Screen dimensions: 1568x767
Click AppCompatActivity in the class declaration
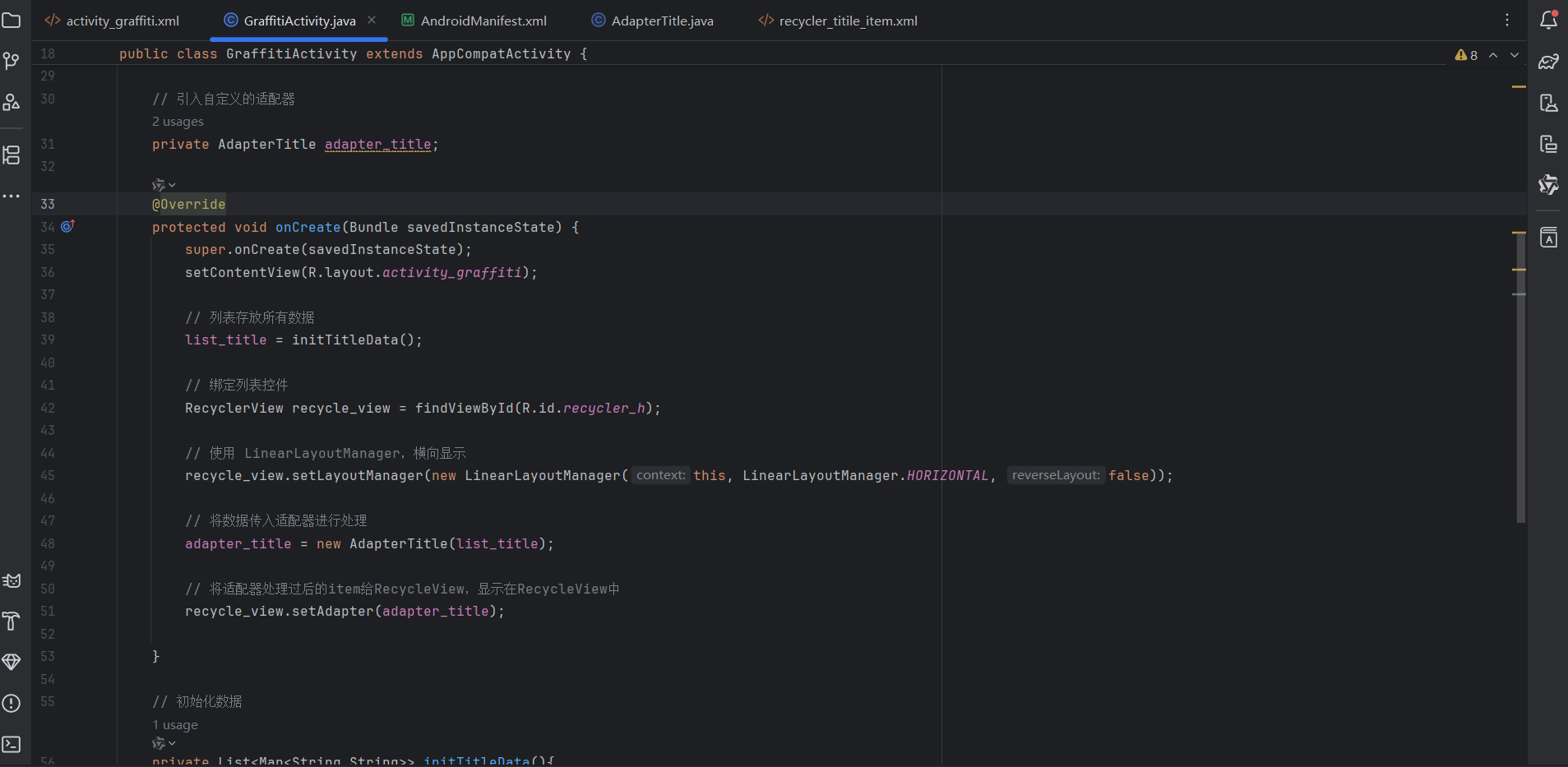click(502, 54)
